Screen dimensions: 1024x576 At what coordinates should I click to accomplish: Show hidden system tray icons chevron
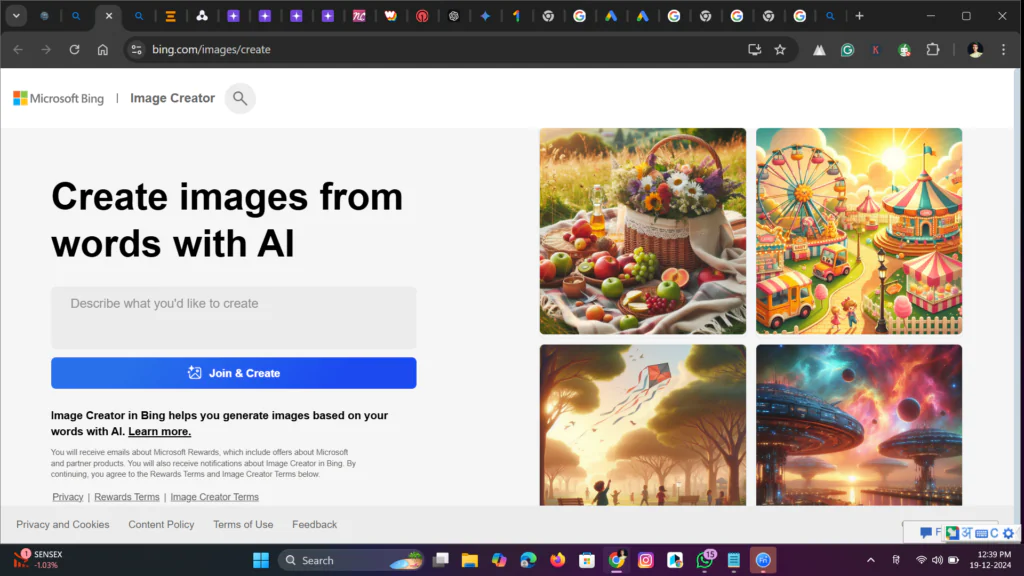pyautogui.click(x=871, y=560)
